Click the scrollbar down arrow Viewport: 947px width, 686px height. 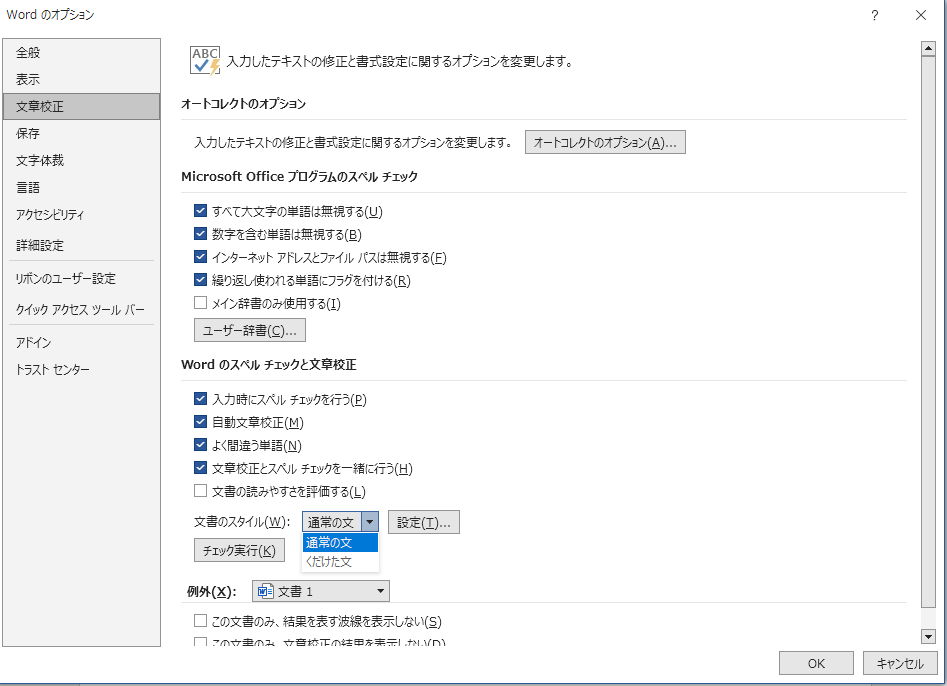point(928,636)
